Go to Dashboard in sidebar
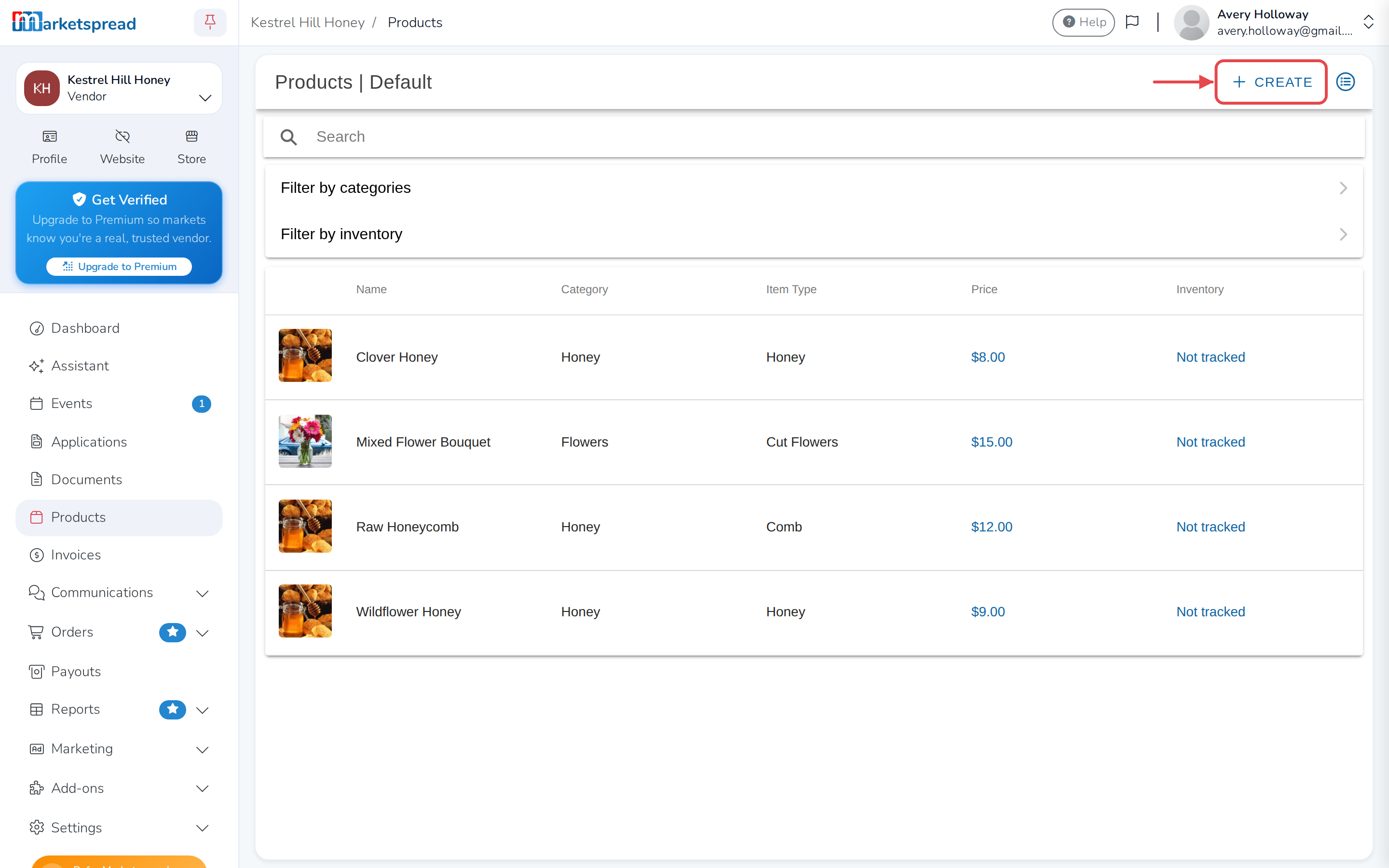The width and height of the screenshot is (1389, 868). pos(119,328)
